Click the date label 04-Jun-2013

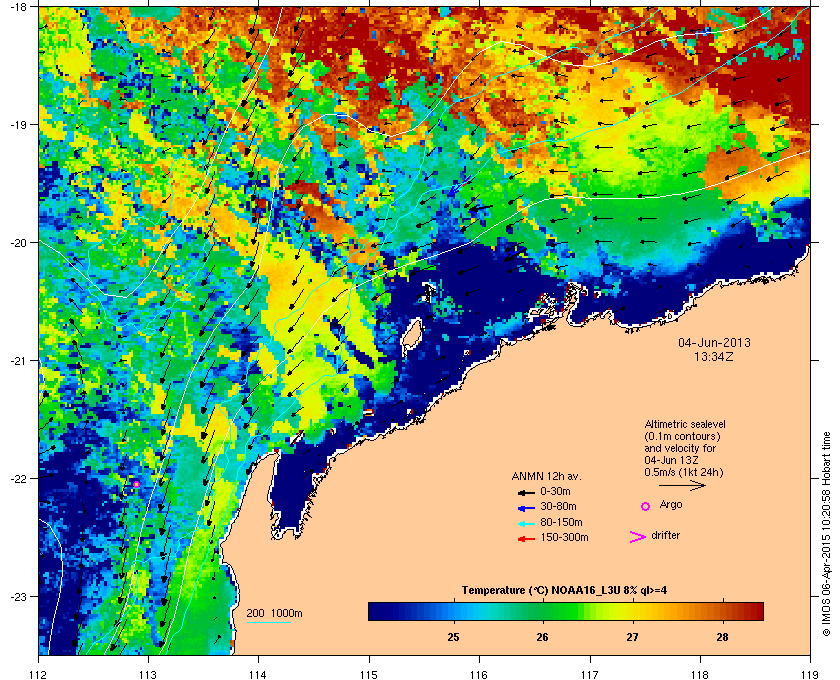pos(714,342)
